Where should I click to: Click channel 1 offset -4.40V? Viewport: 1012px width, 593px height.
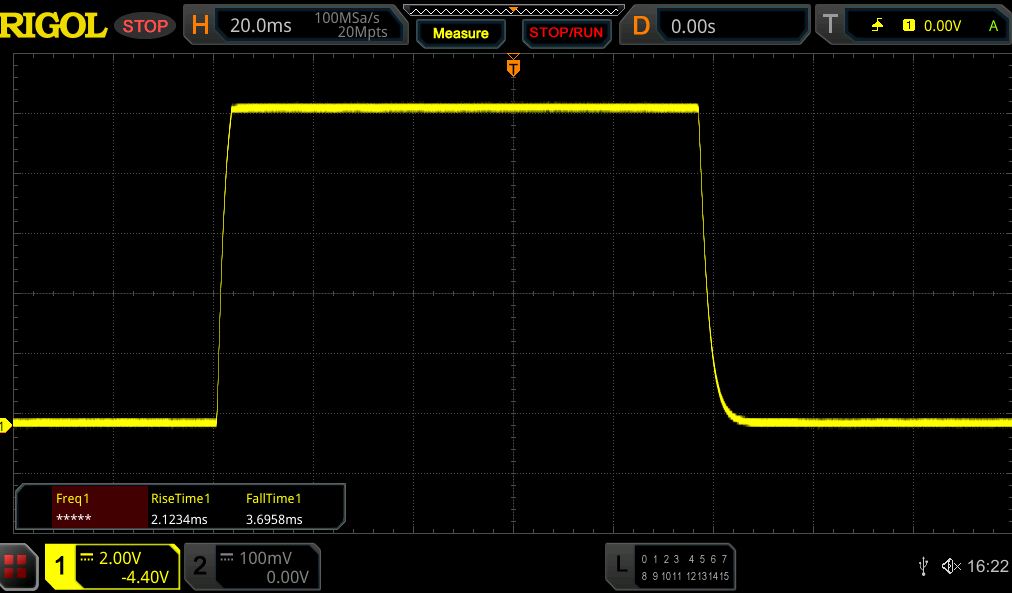pyautogui.click(x=145, y=576)
